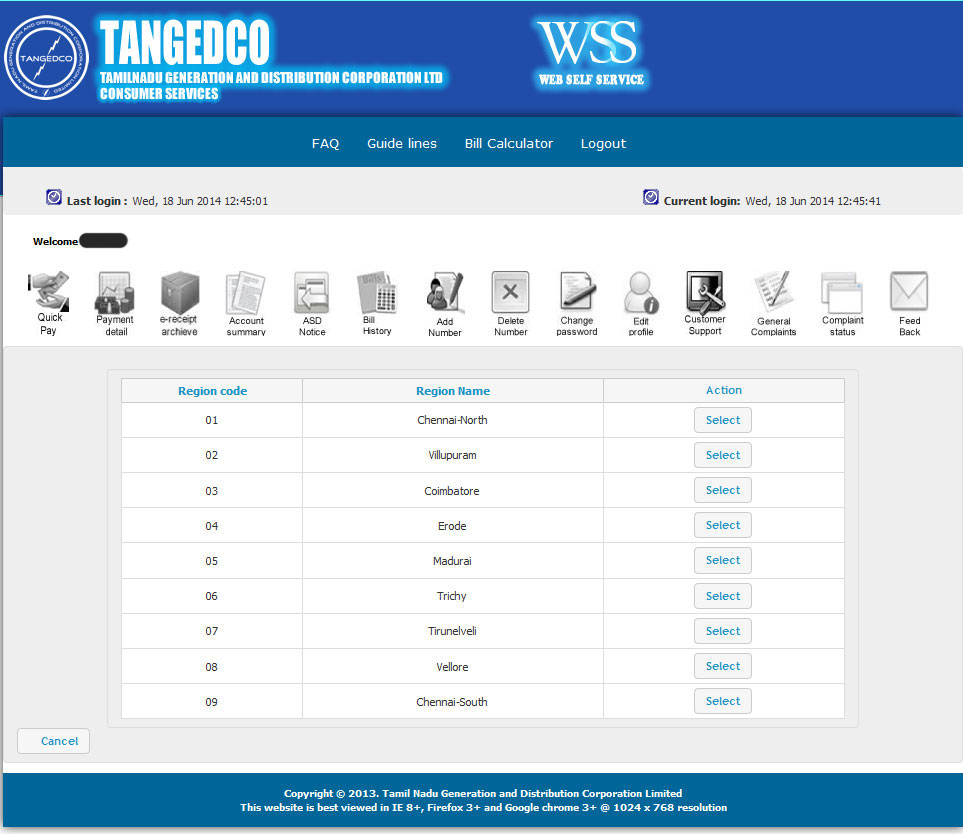Click the clock icon beside Current login
The width and height of the screenshot is (963, 834).
[x=651, y=197]
